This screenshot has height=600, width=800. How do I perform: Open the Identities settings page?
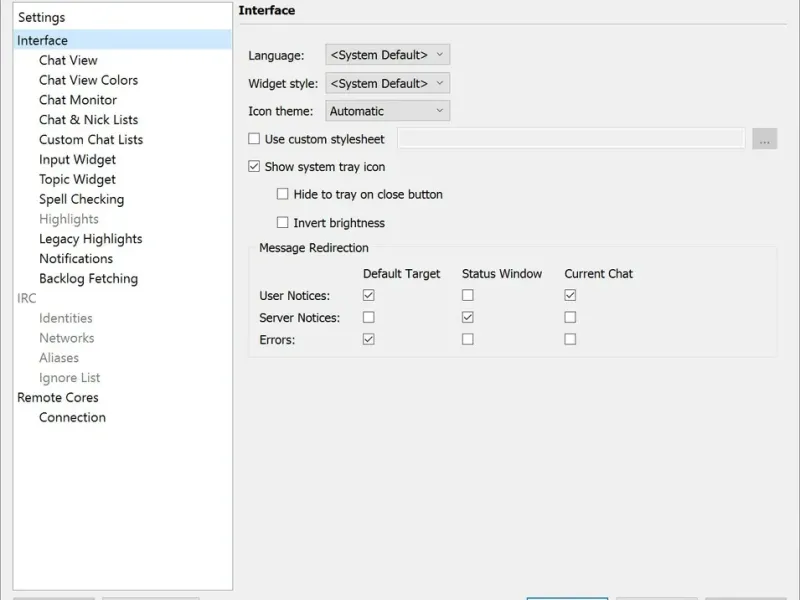coord(65,318)
